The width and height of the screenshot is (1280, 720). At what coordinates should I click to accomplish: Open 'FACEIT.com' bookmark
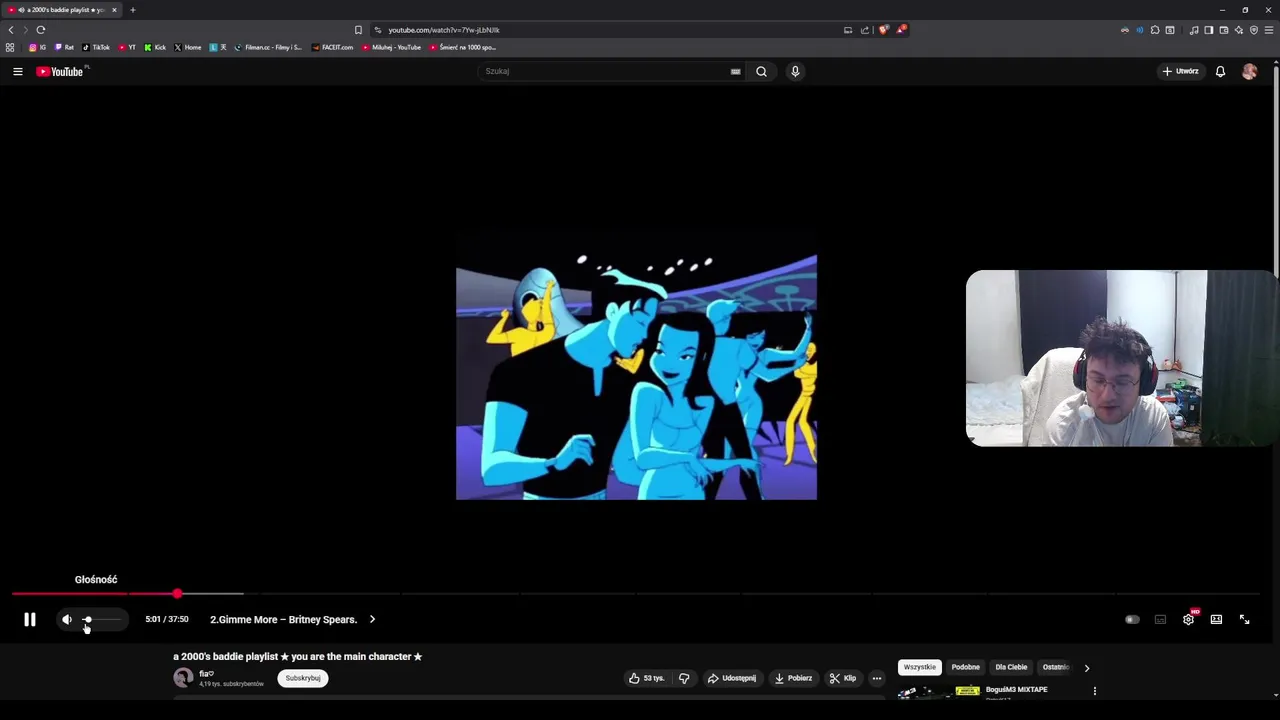(x=332, y=47)
